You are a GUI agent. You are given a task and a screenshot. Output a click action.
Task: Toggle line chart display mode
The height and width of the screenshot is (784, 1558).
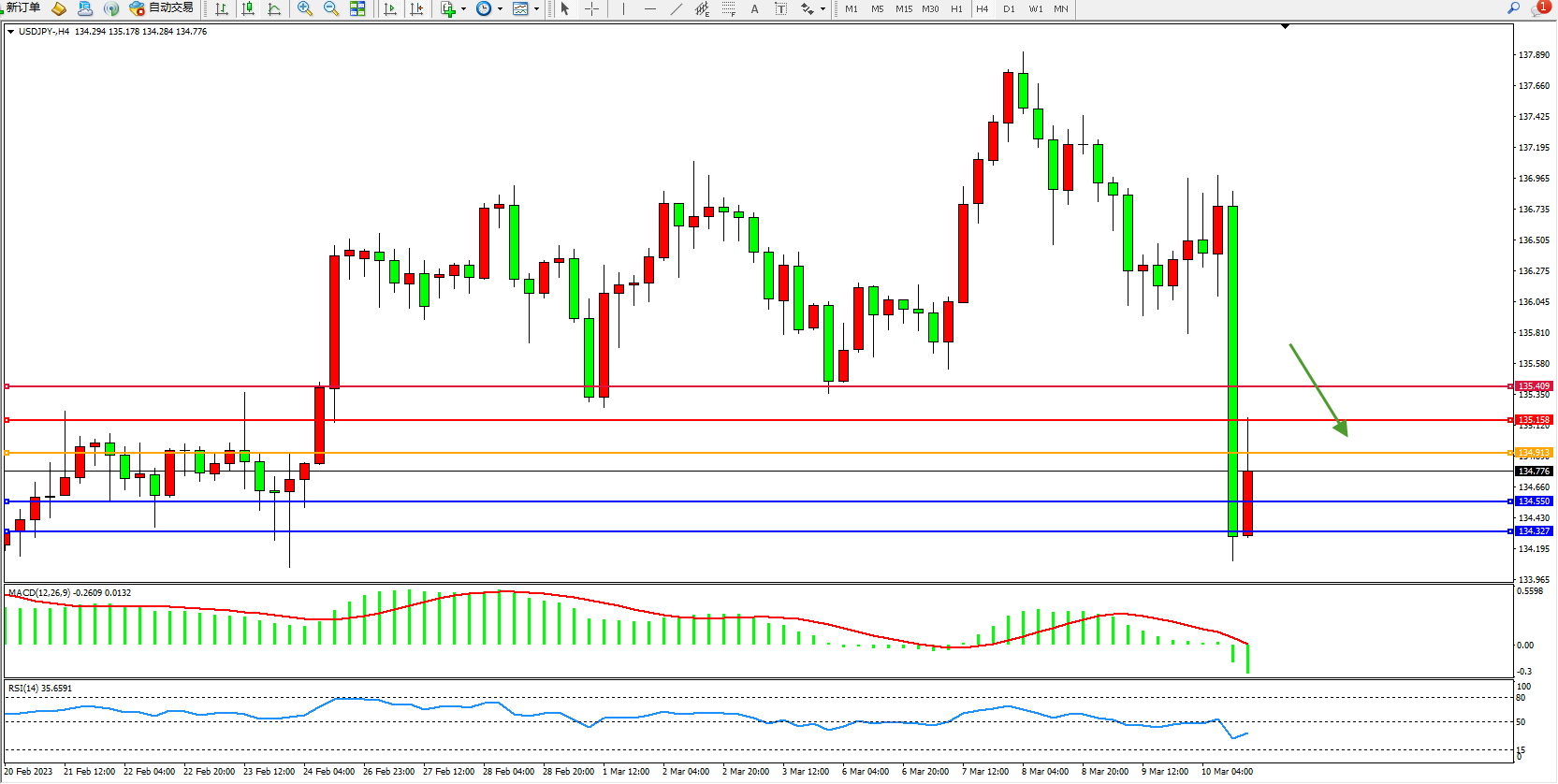point(274,8)
